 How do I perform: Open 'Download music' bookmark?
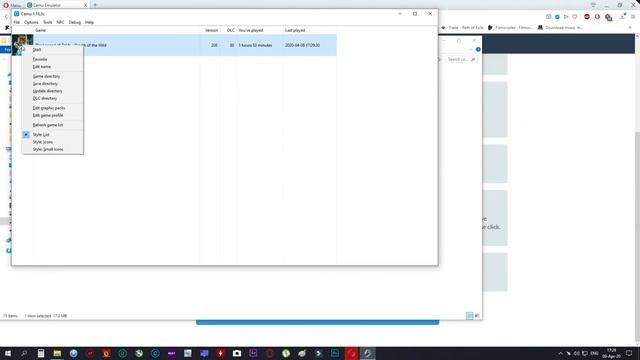(560, 27)
